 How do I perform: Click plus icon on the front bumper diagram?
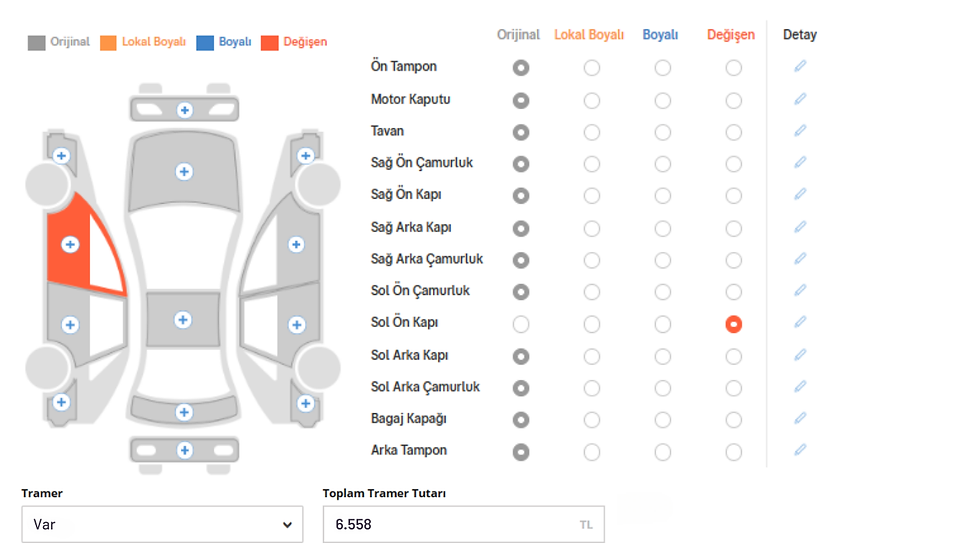click(184, 110)
